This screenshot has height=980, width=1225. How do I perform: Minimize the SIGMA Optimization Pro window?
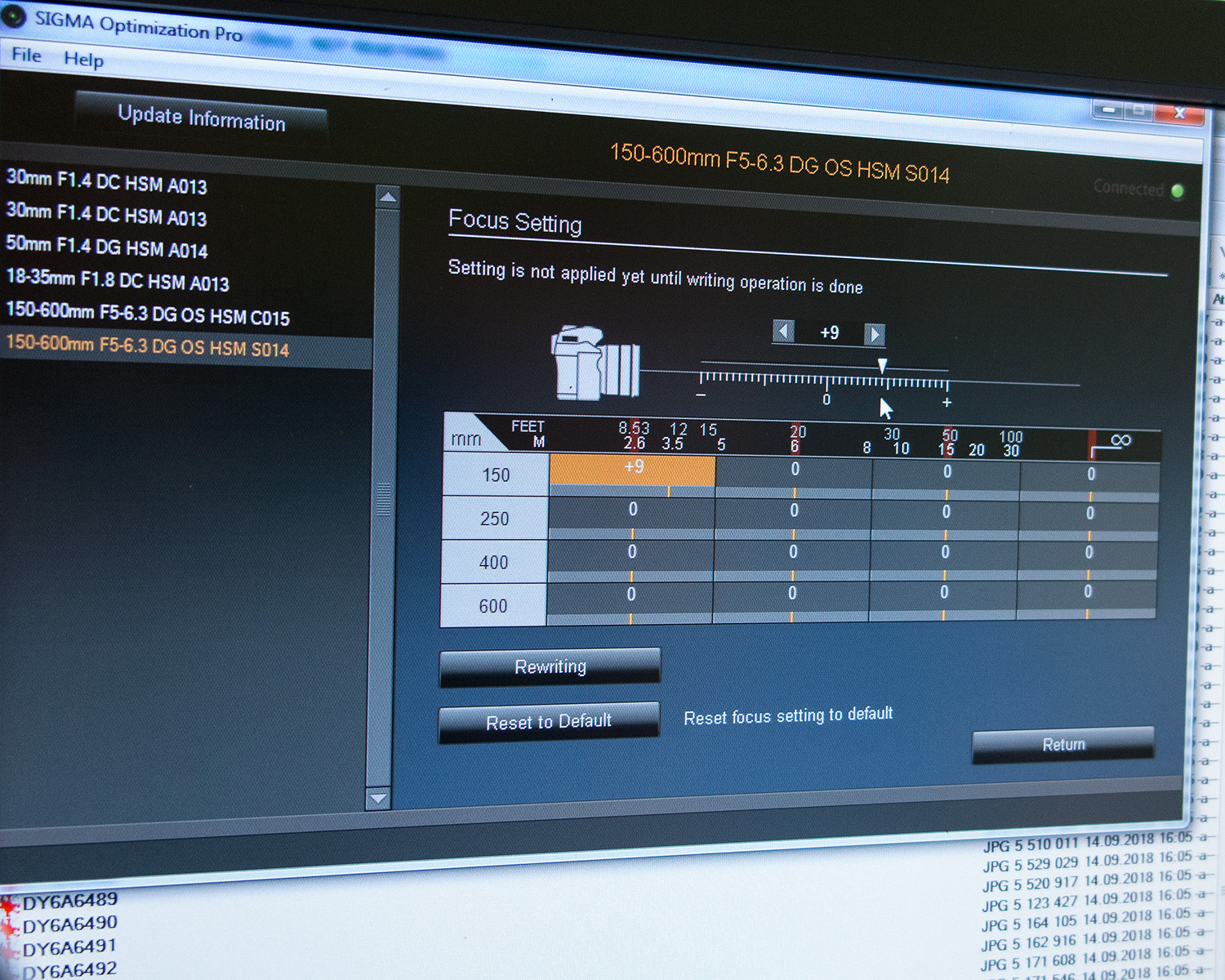(1108, 109)
